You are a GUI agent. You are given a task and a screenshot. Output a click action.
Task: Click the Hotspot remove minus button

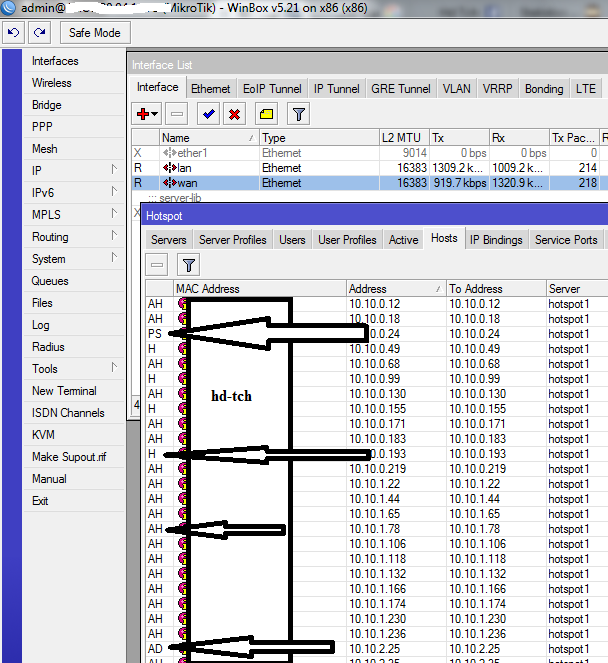pos(157,265)
